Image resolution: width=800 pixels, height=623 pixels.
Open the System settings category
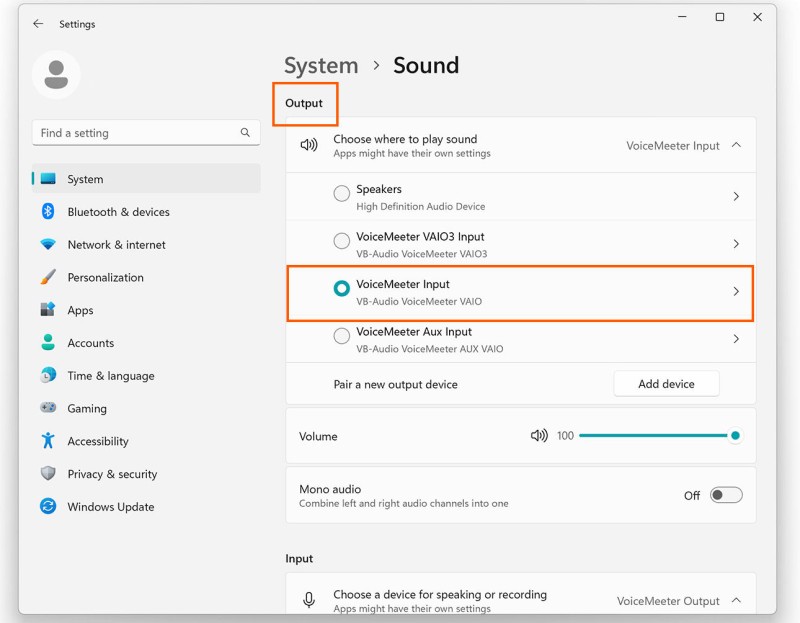[x=146, y=179]
